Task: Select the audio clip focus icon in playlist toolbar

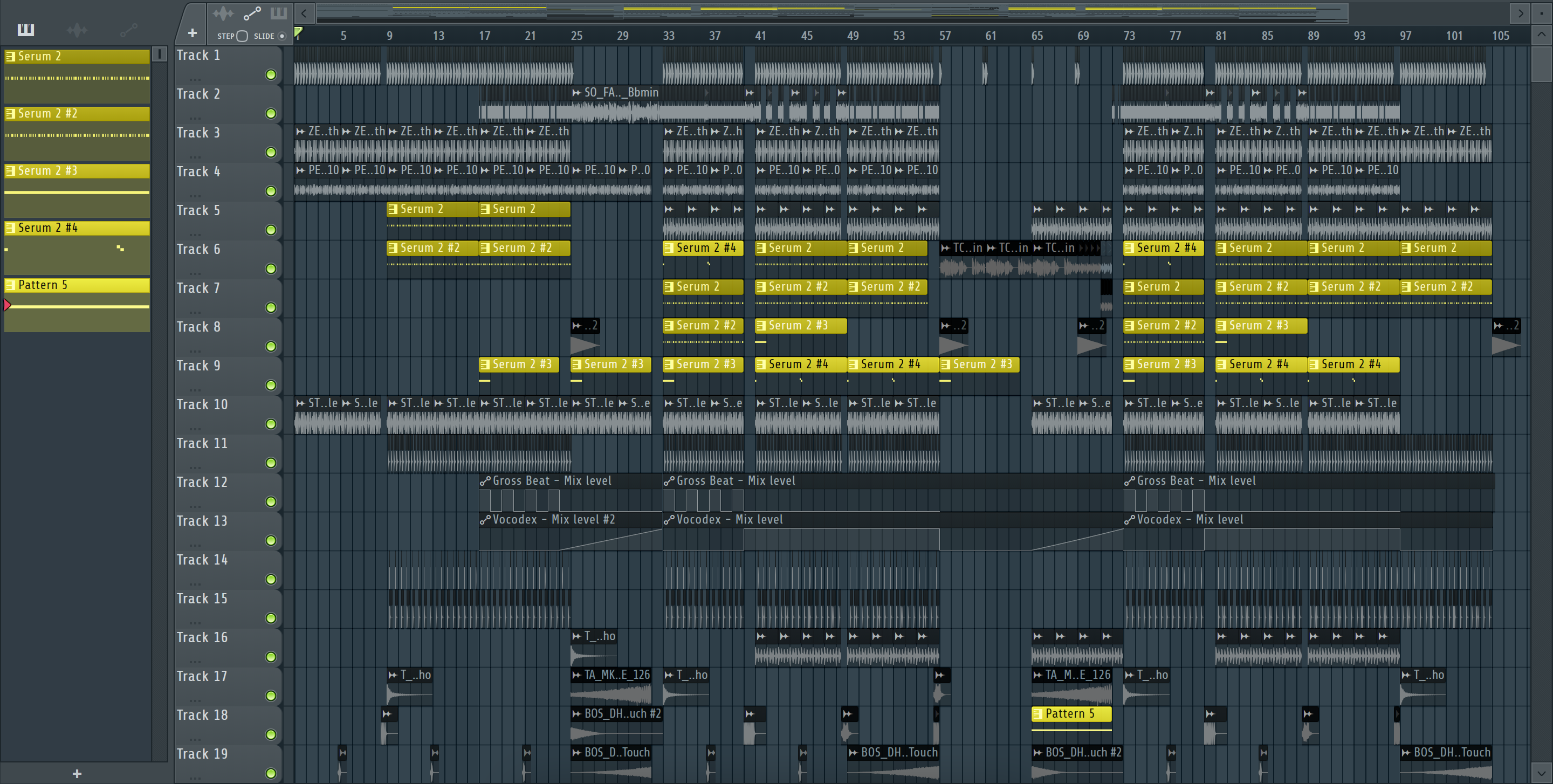Action: tap(223, 12)
